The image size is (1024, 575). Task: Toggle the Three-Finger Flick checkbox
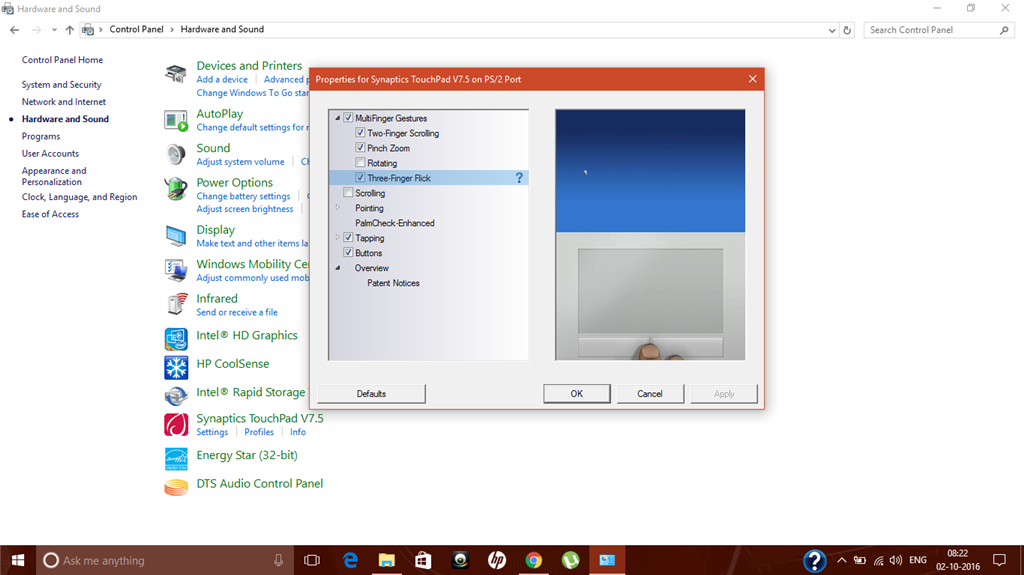360,178
